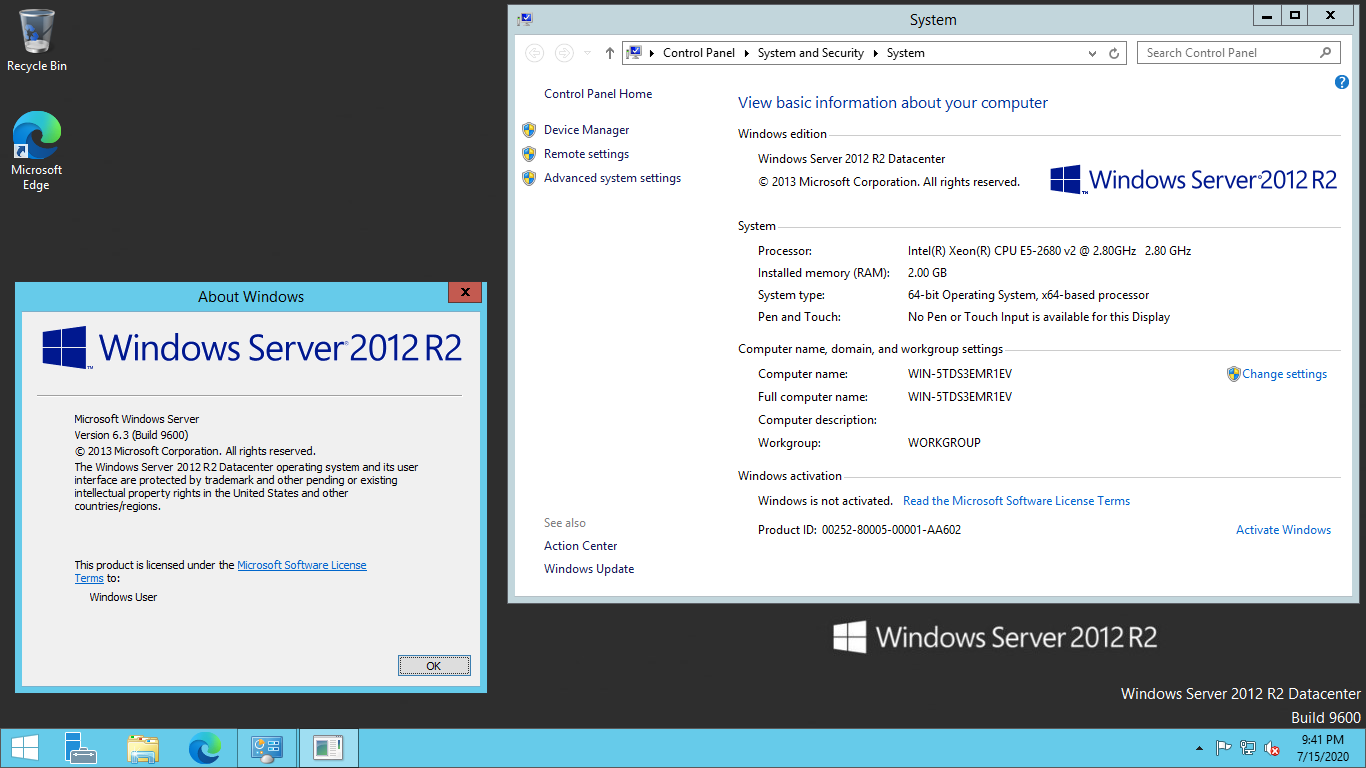This screenshot has width=1366, height=768.
Task: Click the shield icon beside Device Manager
Action: tap(529, 130)
